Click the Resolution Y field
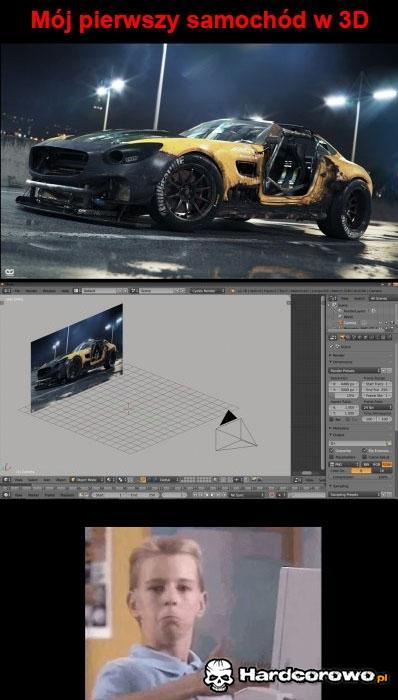 pos(344,390)
